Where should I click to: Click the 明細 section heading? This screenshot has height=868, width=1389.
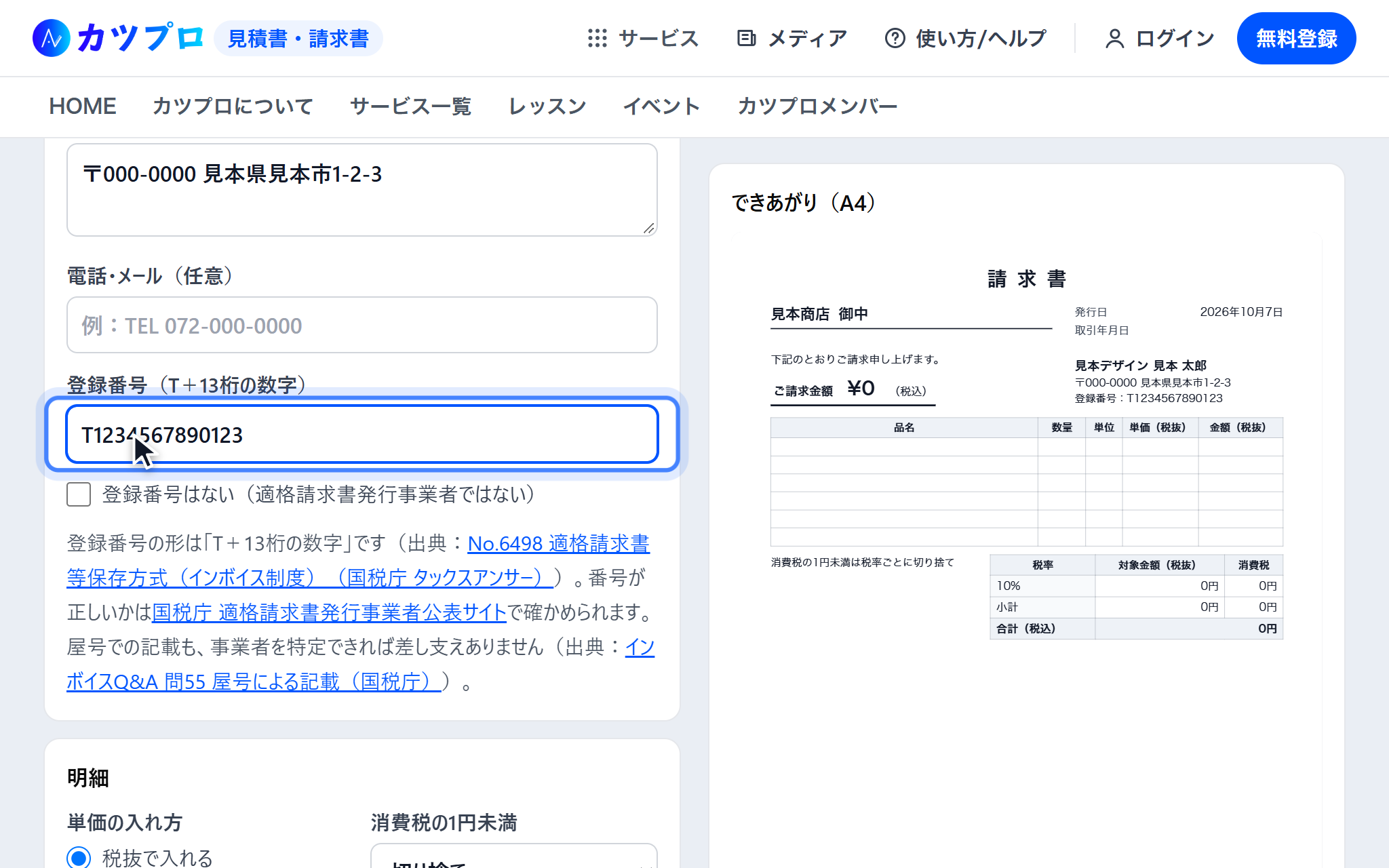(88, 778)
